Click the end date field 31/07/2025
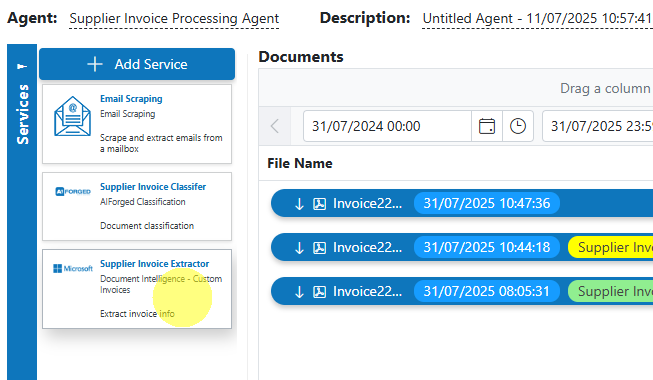This screenshot has width=653, height=380. pos(598,126)
